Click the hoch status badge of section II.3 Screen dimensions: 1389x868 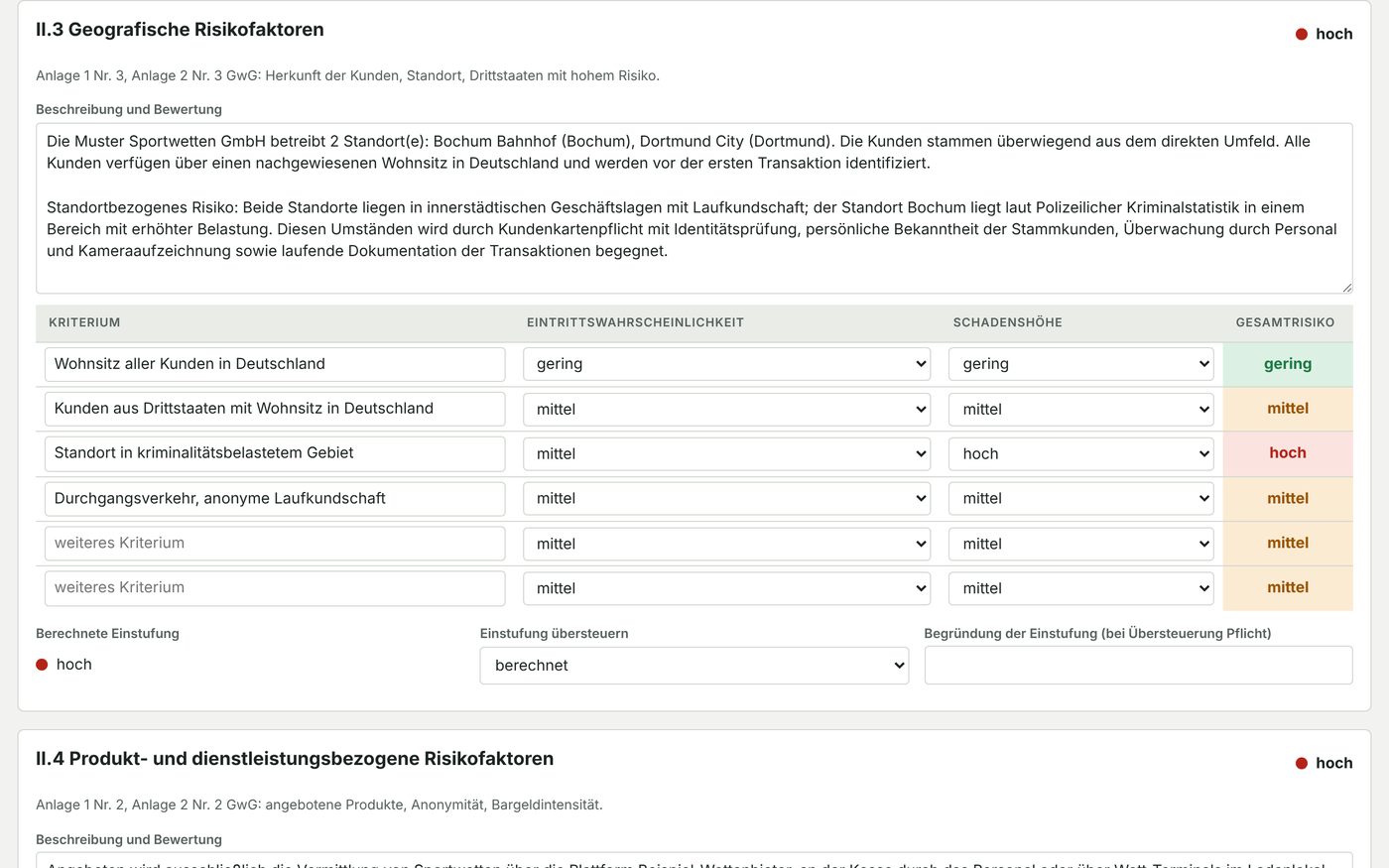[x=1324, y=34]
